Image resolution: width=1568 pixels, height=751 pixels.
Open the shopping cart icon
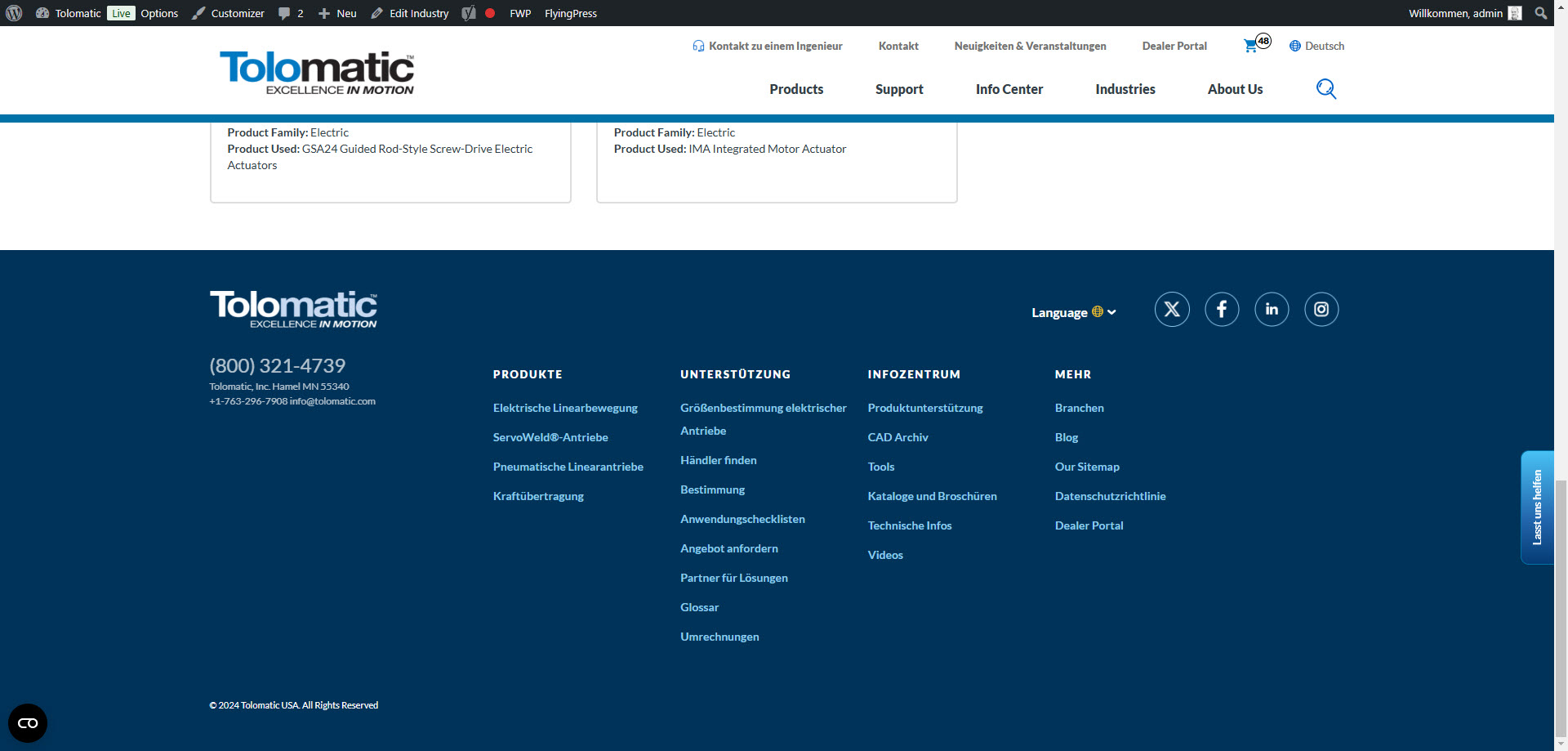[x=1250, y=46]
